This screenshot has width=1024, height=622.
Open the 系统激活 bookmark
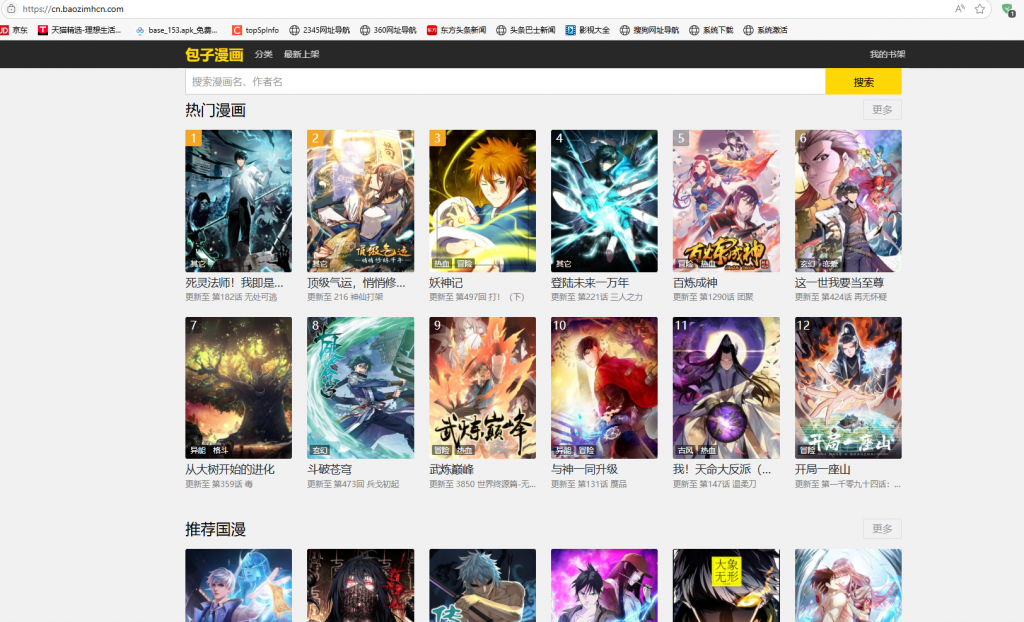click(x=765, y=30)
